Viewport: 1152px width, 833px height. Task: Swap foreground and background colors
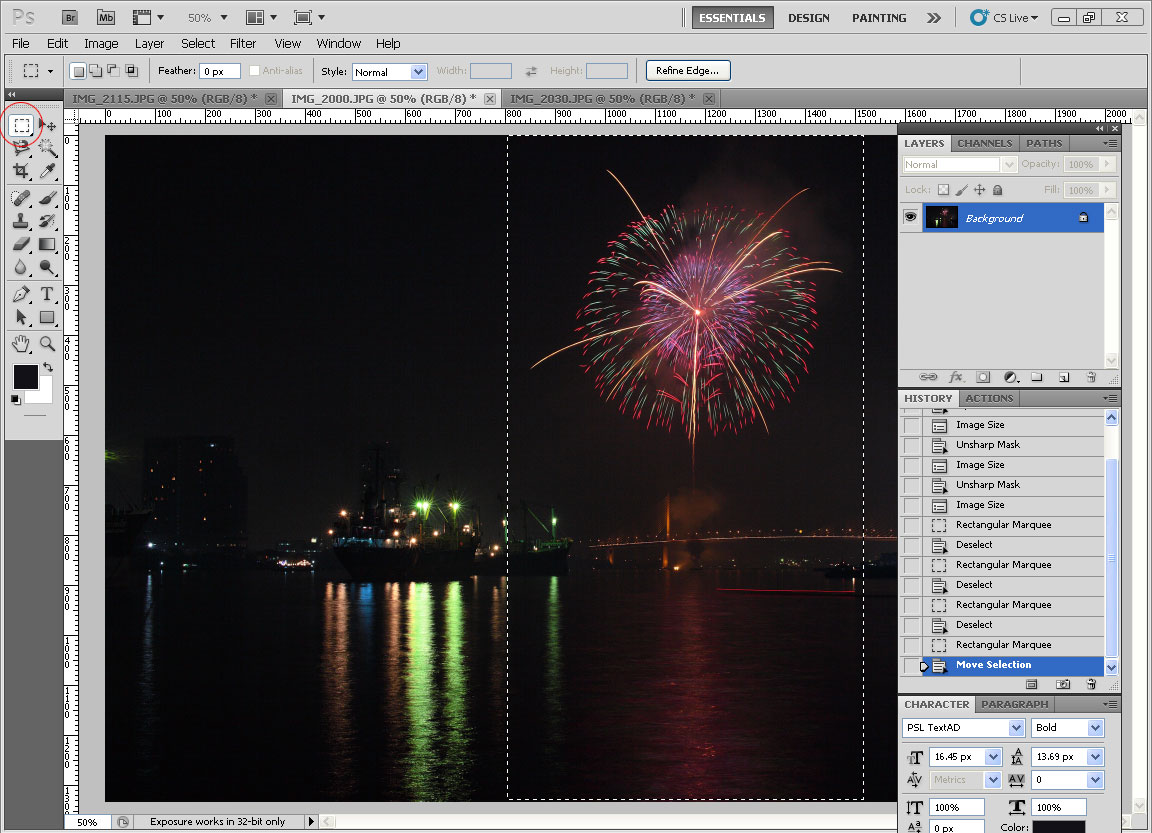tap(47, 368)
